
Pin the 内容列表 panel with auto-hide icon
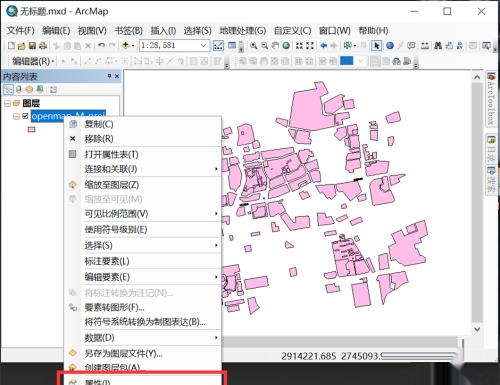109,76
